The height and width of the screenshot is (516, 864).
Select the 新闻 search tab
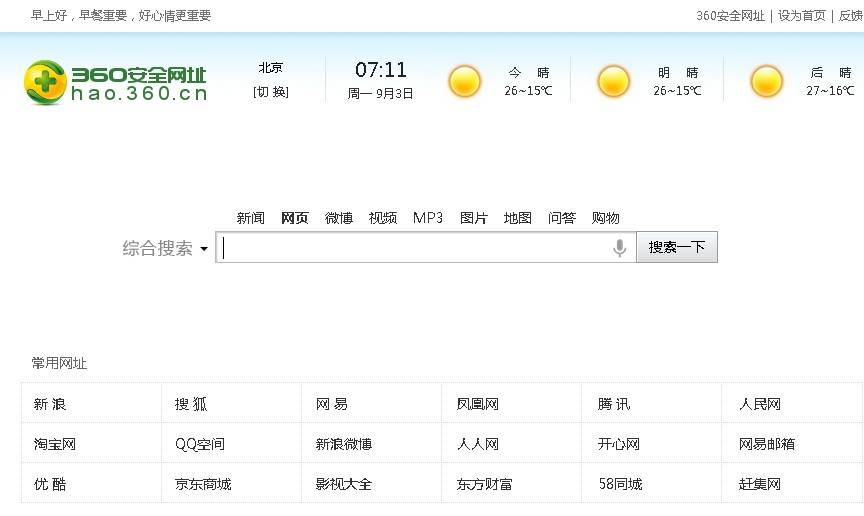coord(250,218)
